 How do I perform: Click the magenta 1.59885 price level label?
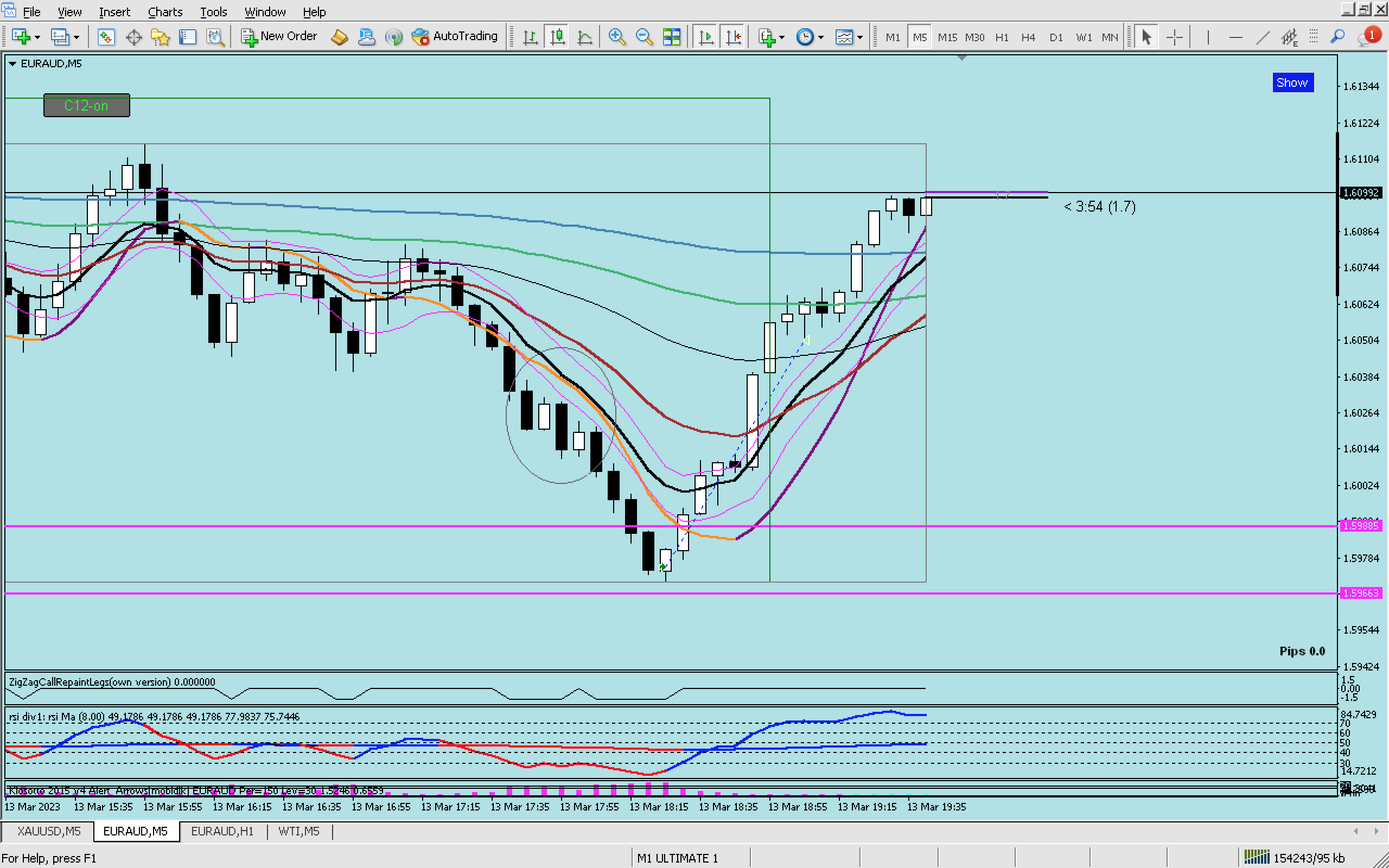click(1360, 526)
